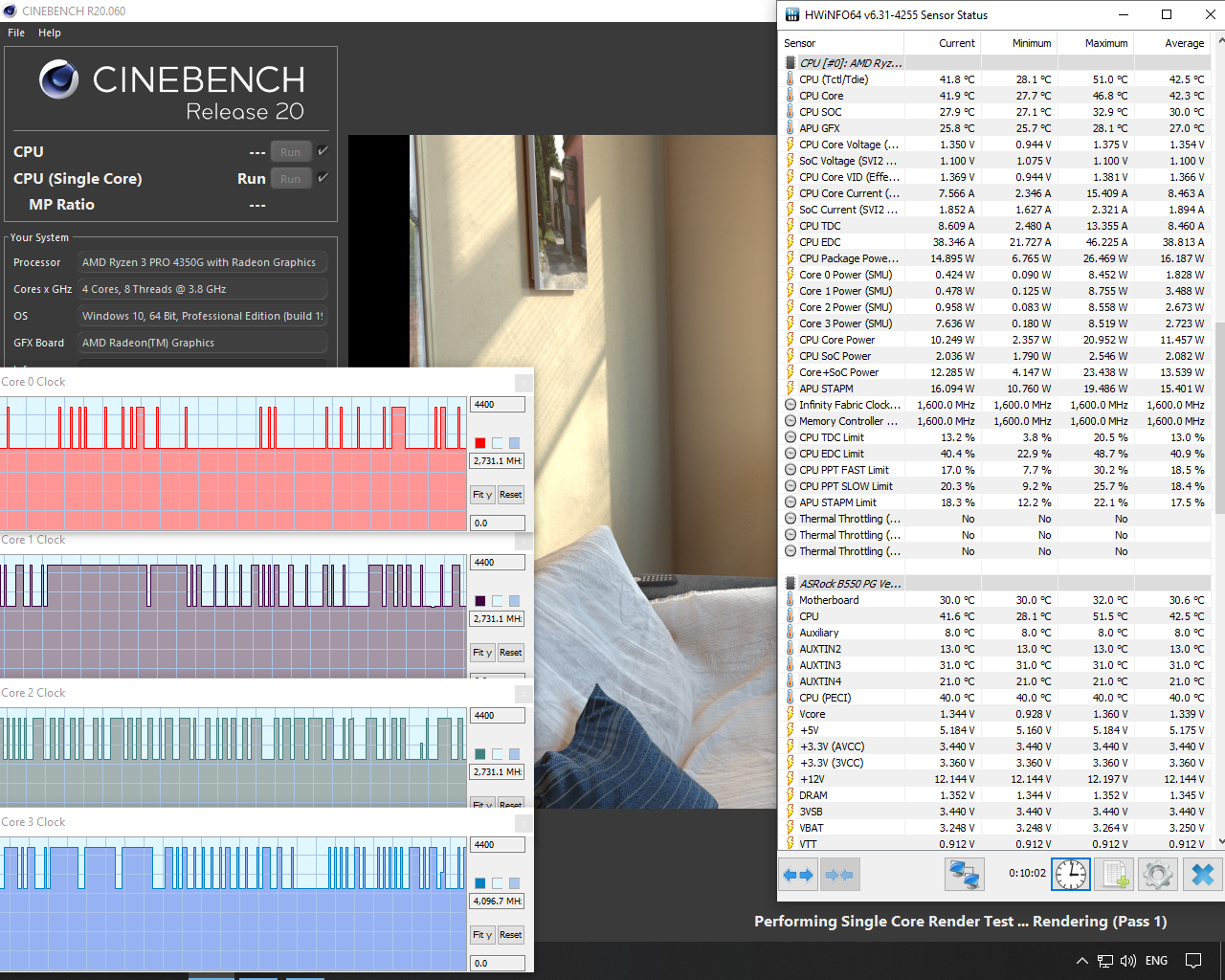This screenshot has width=1225, height=980.
Task: Pick the dark purple line swatch in Core 1 graph
Action: tap(480, 601)
